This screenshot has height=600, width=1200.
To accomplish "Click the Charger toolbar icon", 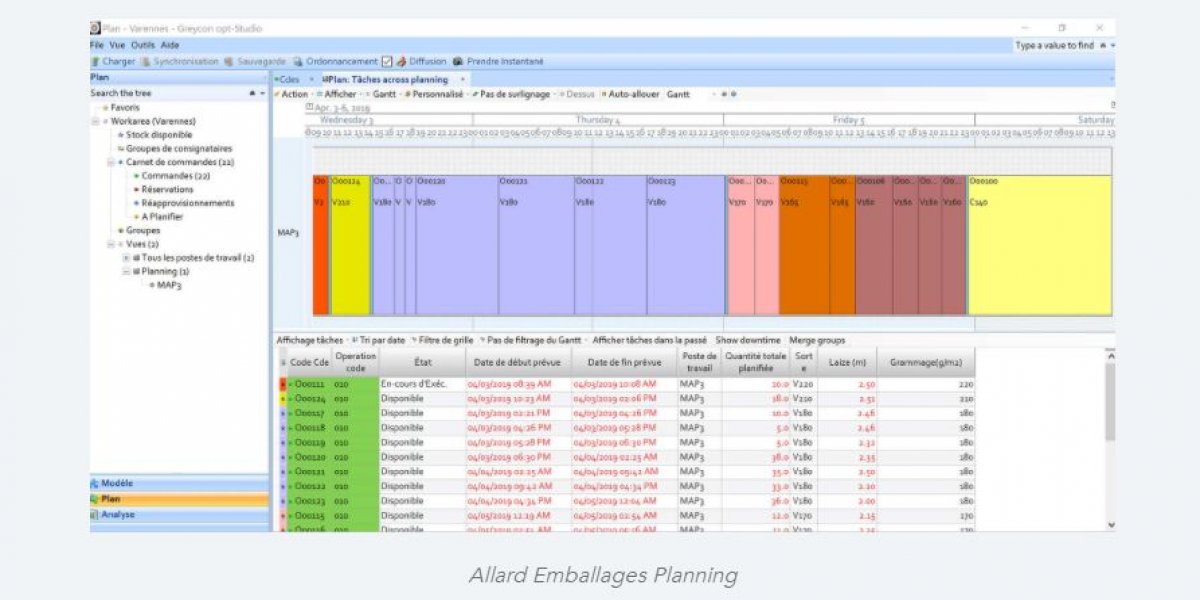I will 96,61.
